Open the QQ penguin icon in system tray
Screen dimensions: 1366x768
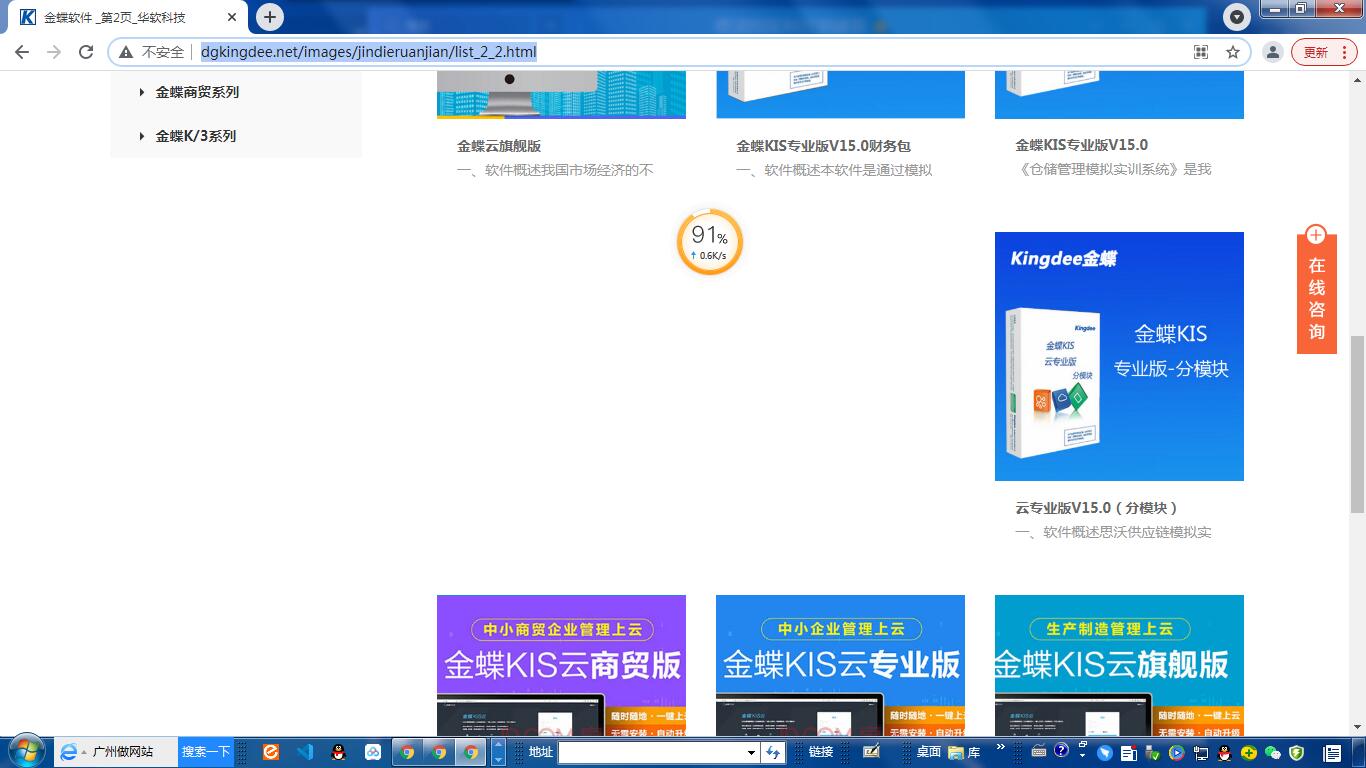coord(1224,753)
